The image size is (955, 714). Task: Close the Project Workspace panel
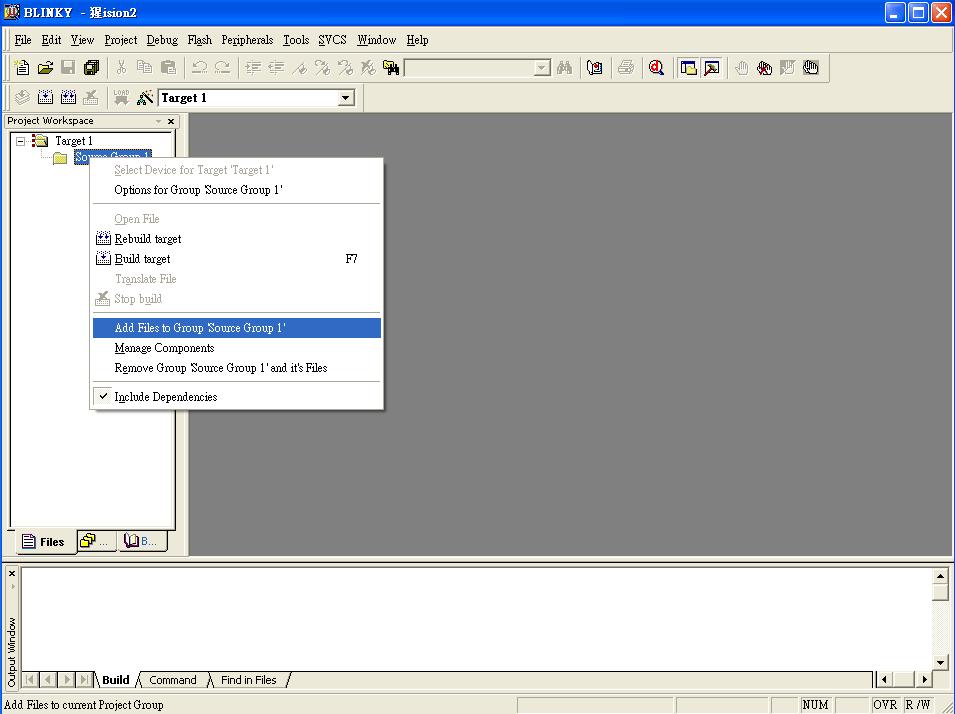click(x=171, y=121)
